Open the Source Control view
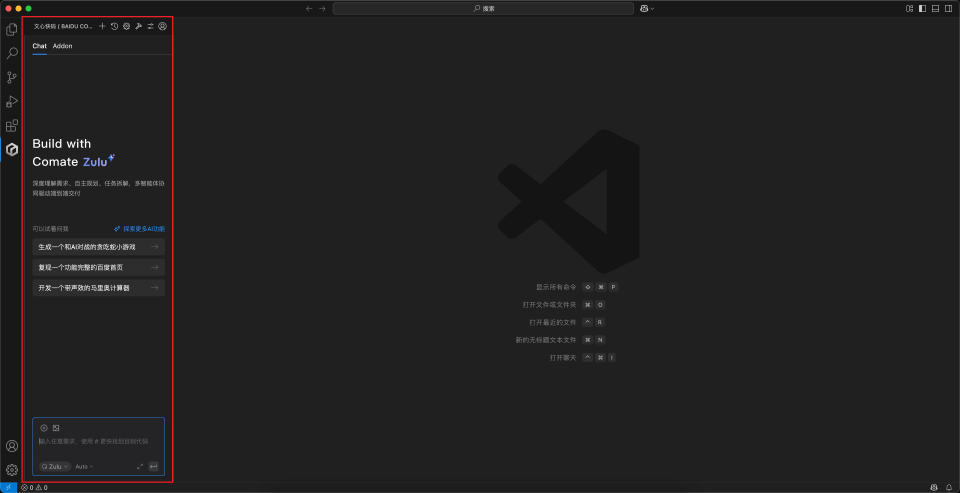960x493 pixels. pyautogui.click(x=12, y=77)
